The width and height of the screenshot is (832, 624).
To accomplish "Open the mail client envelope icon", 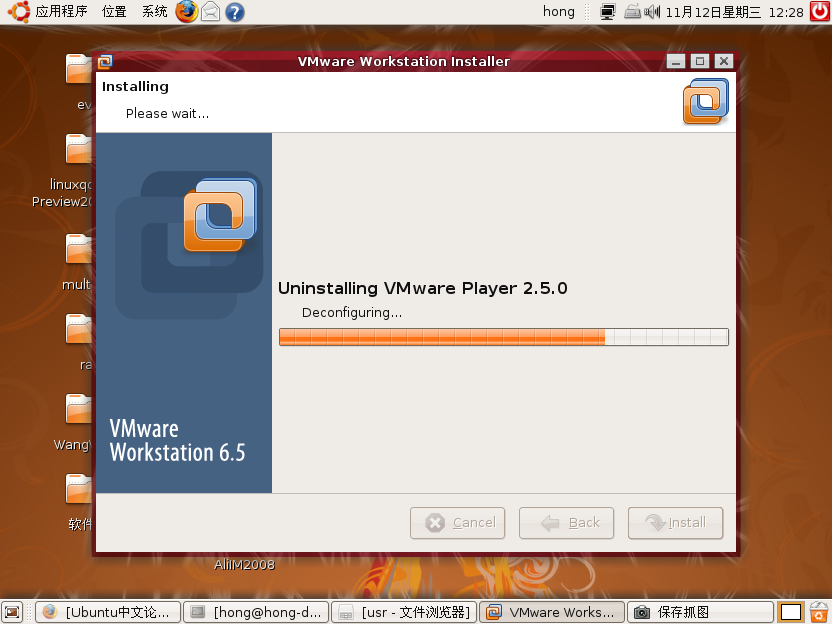I will tap(211, 12).
